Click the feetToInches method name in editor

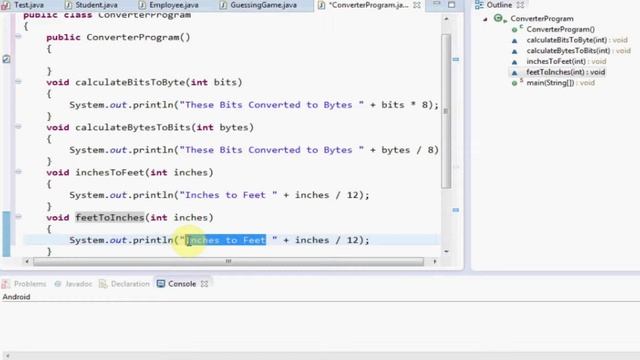(x=110, y=217)
